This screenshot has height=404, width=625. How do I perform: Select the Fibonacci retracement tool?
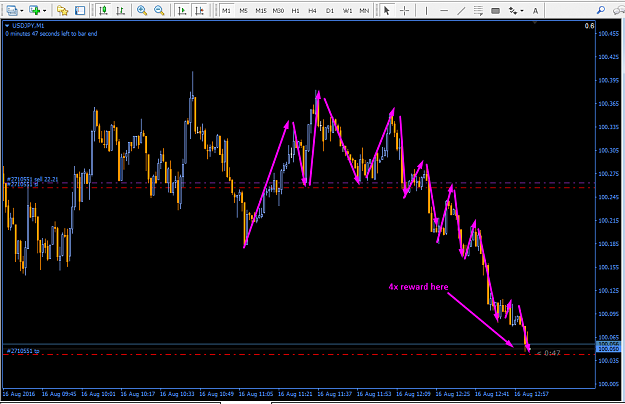[478, 10]
